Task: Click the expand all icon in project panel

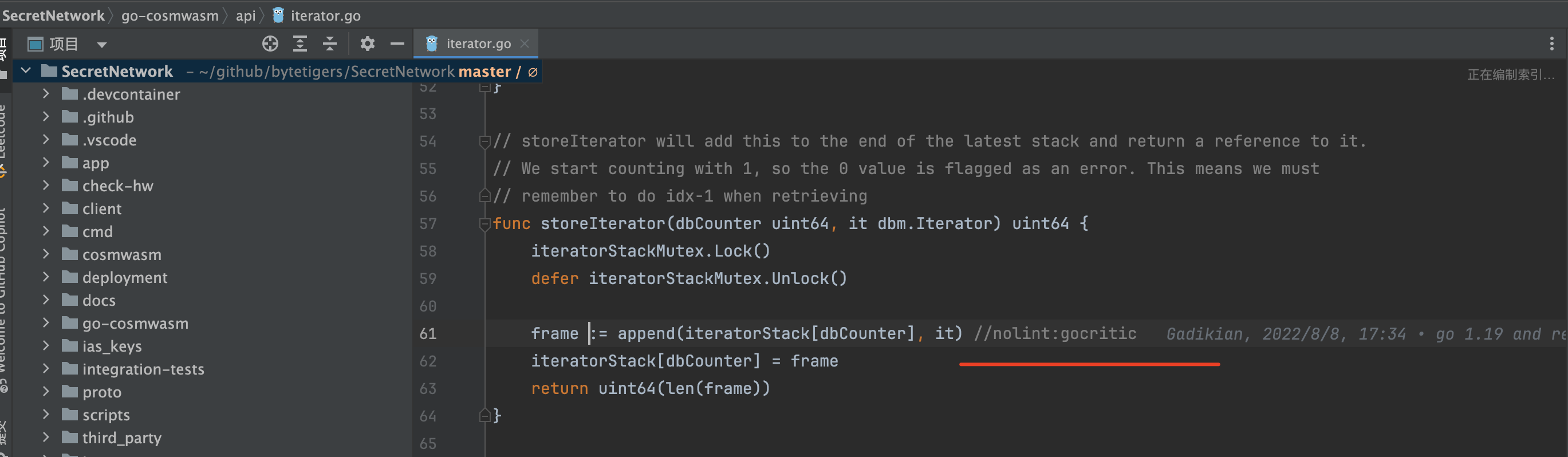Action: (300, 44)
